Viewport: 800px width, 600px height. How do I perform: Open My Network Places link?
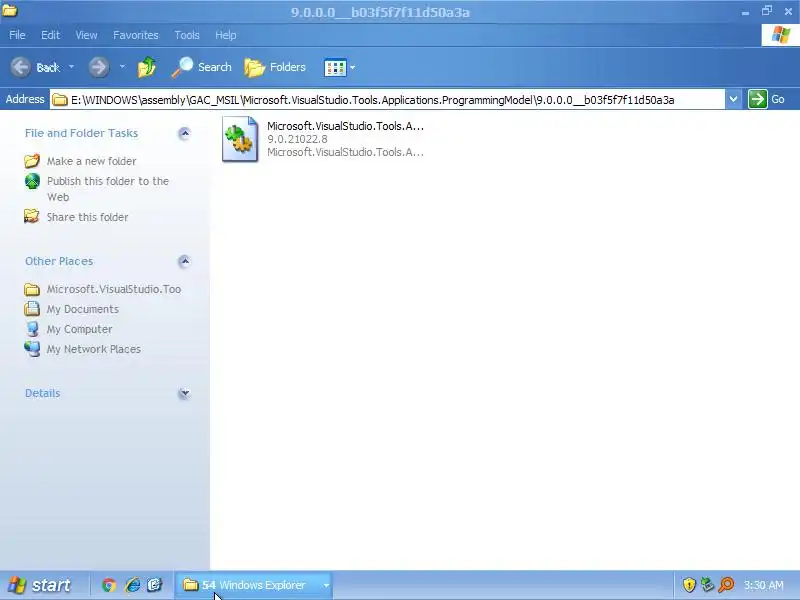click(94, 349)
